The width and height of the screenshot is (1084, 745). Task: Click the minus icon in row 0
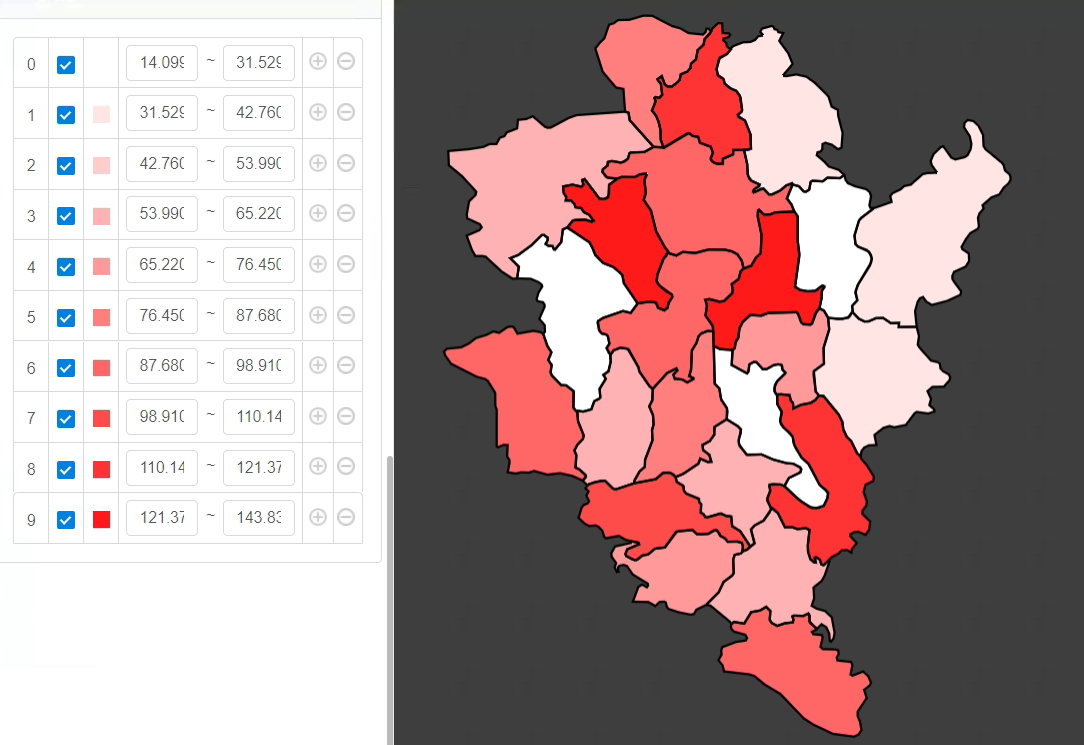346,61
